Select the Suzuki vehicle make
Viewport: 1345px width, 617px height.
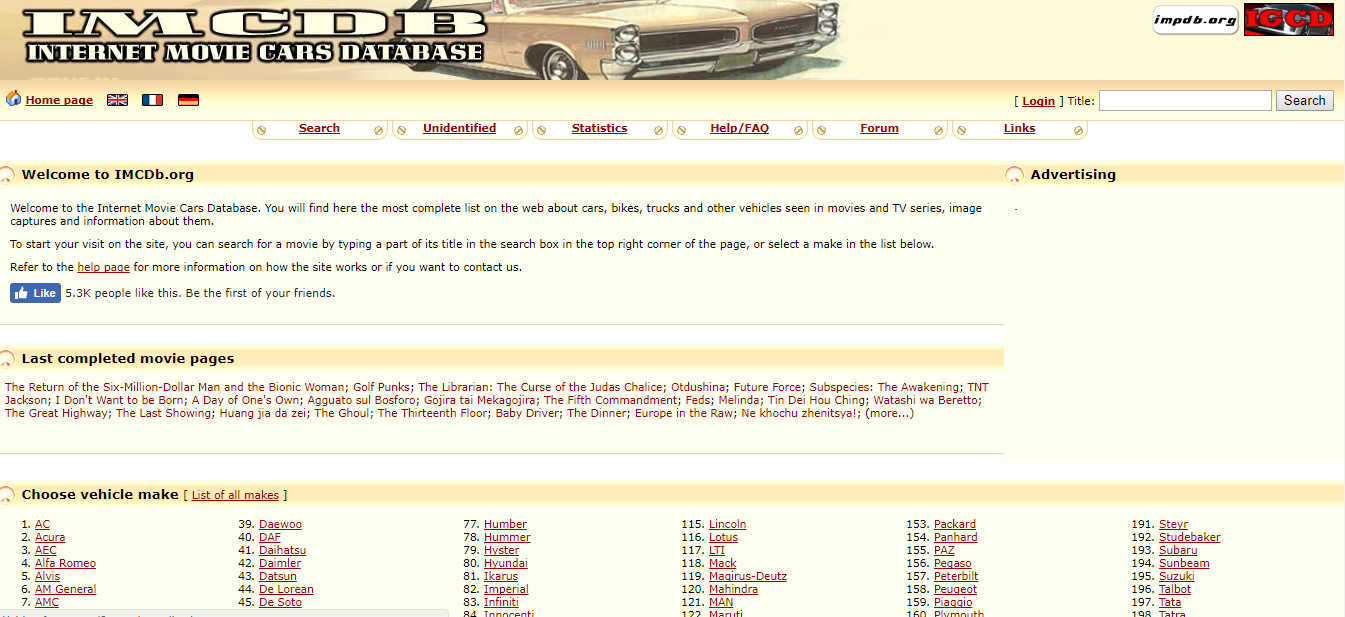click(x=1177, y=576)
